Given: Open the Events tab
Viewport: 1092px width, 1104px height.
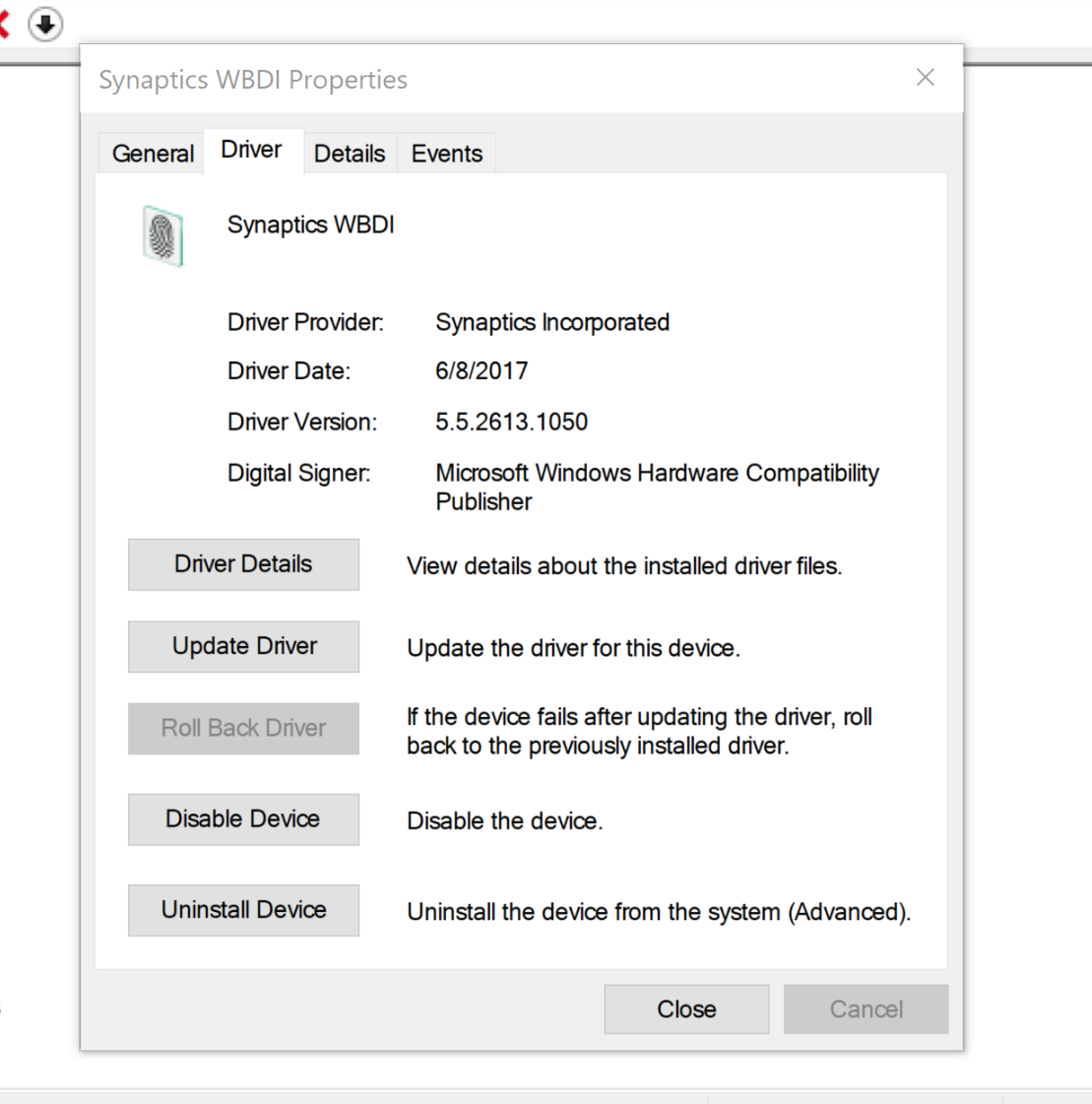Looking at the screenshot, I should pos(446,153).
